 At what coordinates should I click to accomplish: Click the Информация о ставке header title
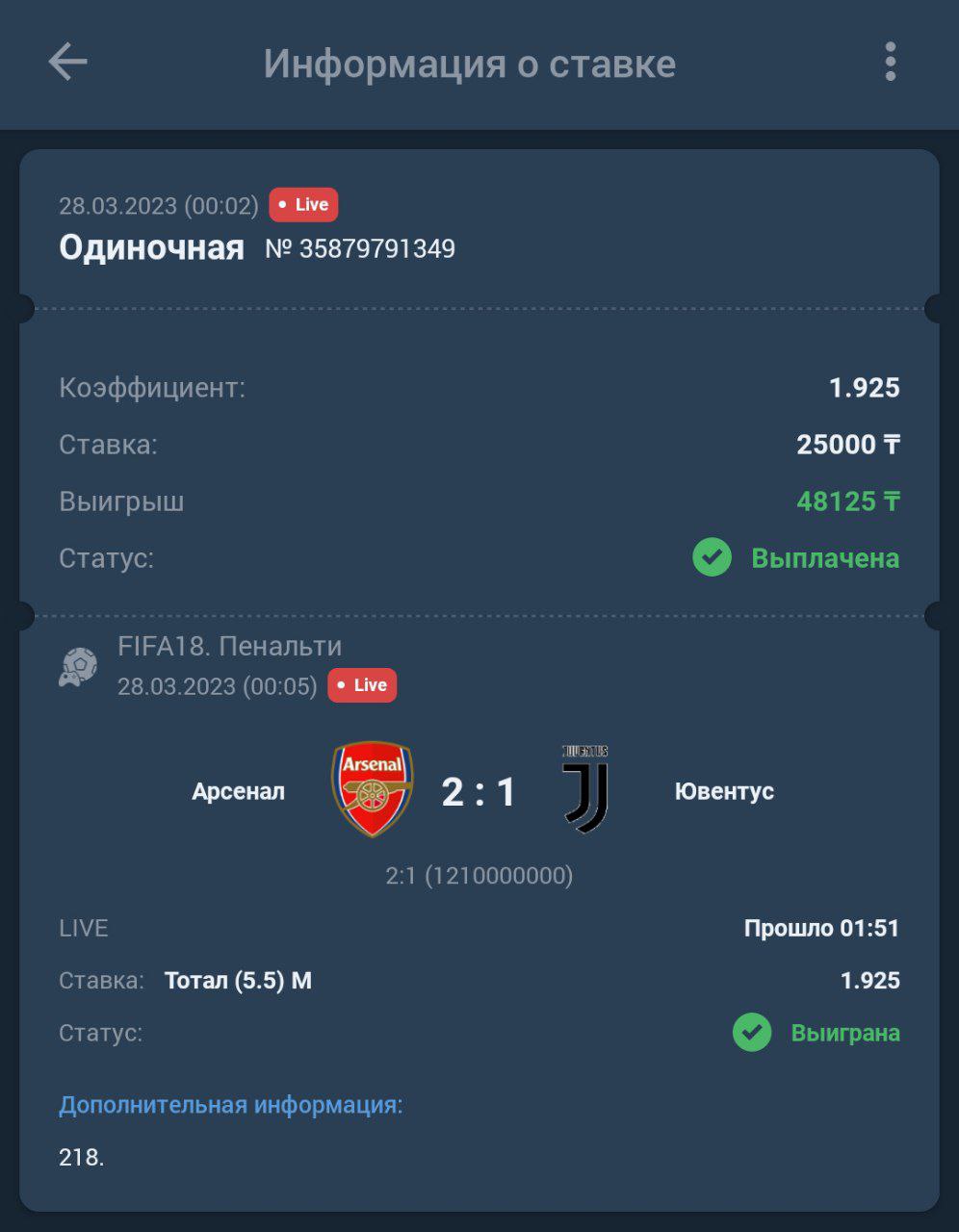tap(470, 64)
